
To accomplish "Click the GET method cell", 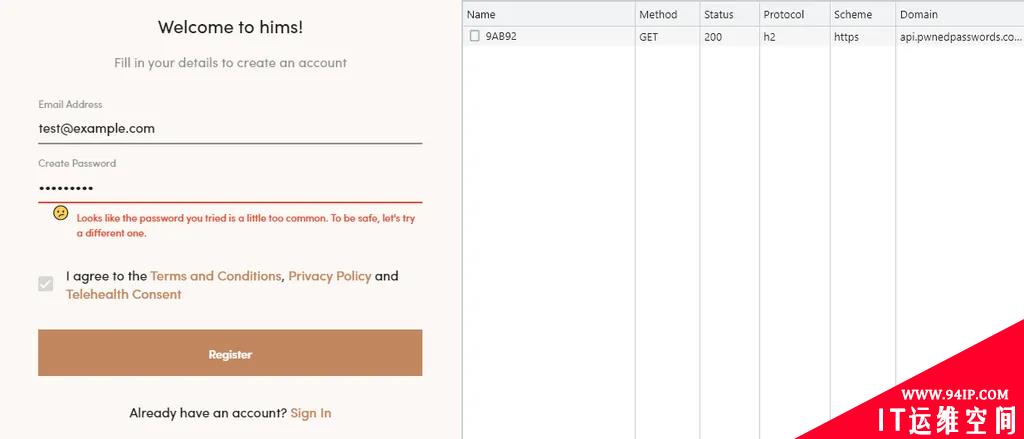I will coord(648,37).
